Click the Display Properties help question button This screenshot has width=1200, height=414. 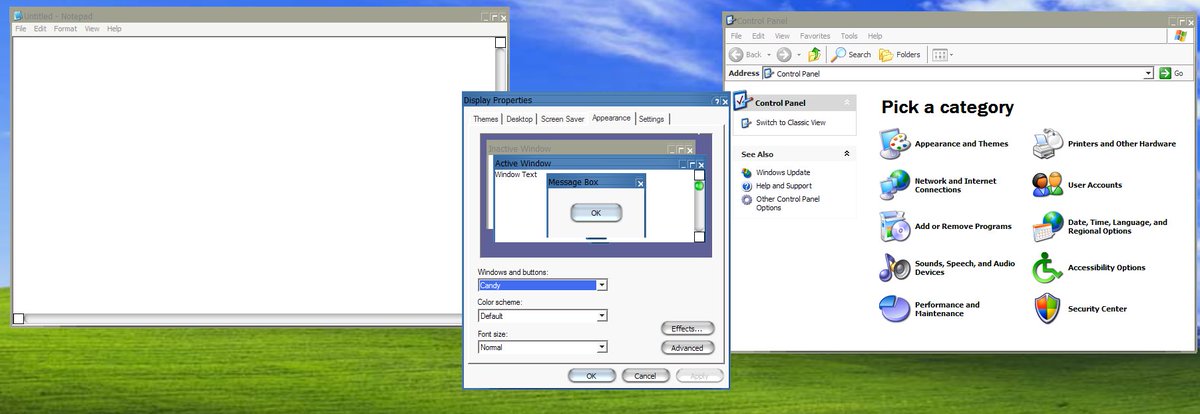[x=716, y=101]
